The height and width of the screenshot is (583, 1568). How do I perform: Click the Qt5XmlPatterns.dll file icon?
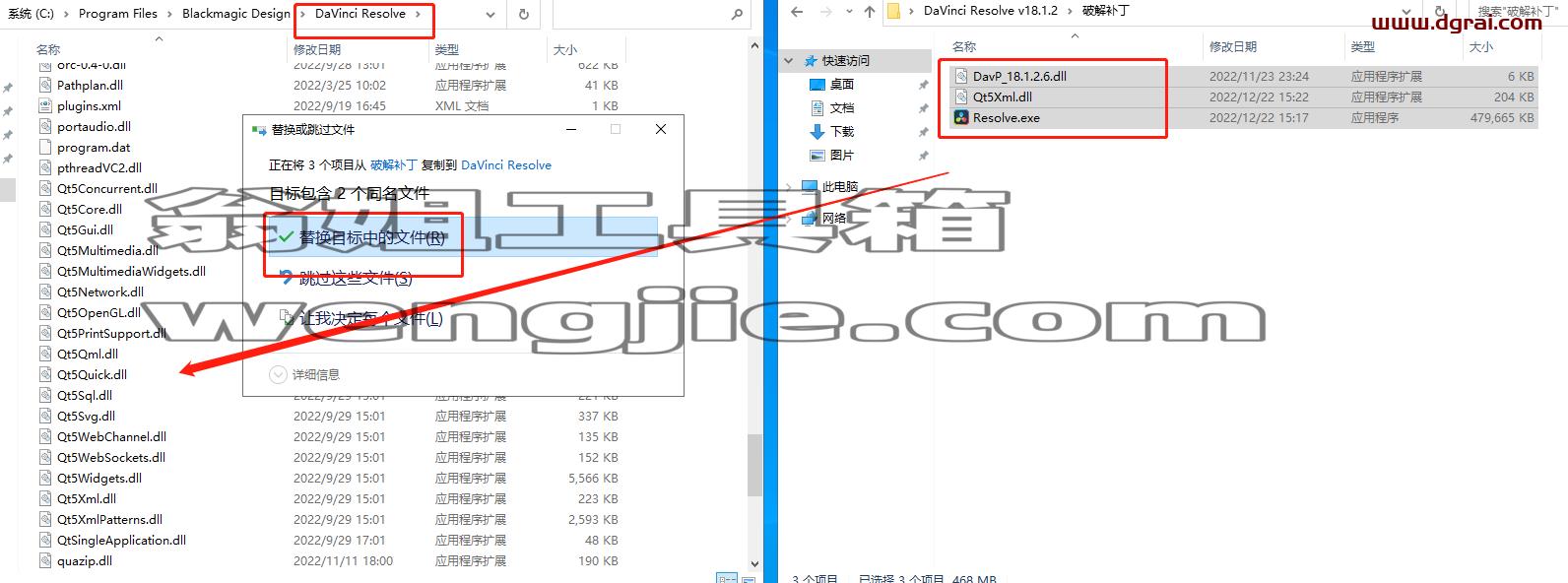pyautogui.click(x=45, y=519)
